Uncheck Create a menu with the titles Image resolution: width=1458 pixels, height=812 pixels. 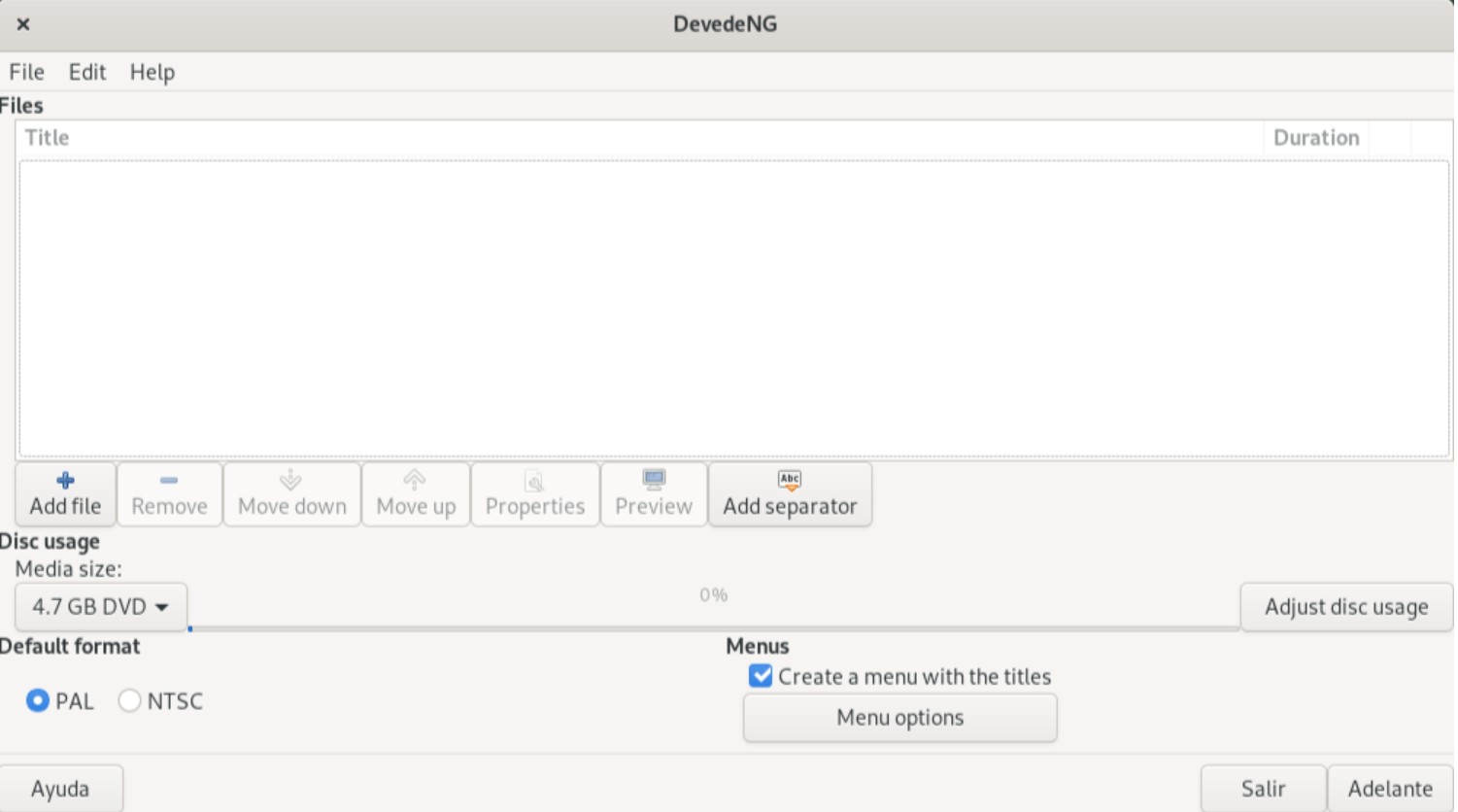tap(761, 676)
